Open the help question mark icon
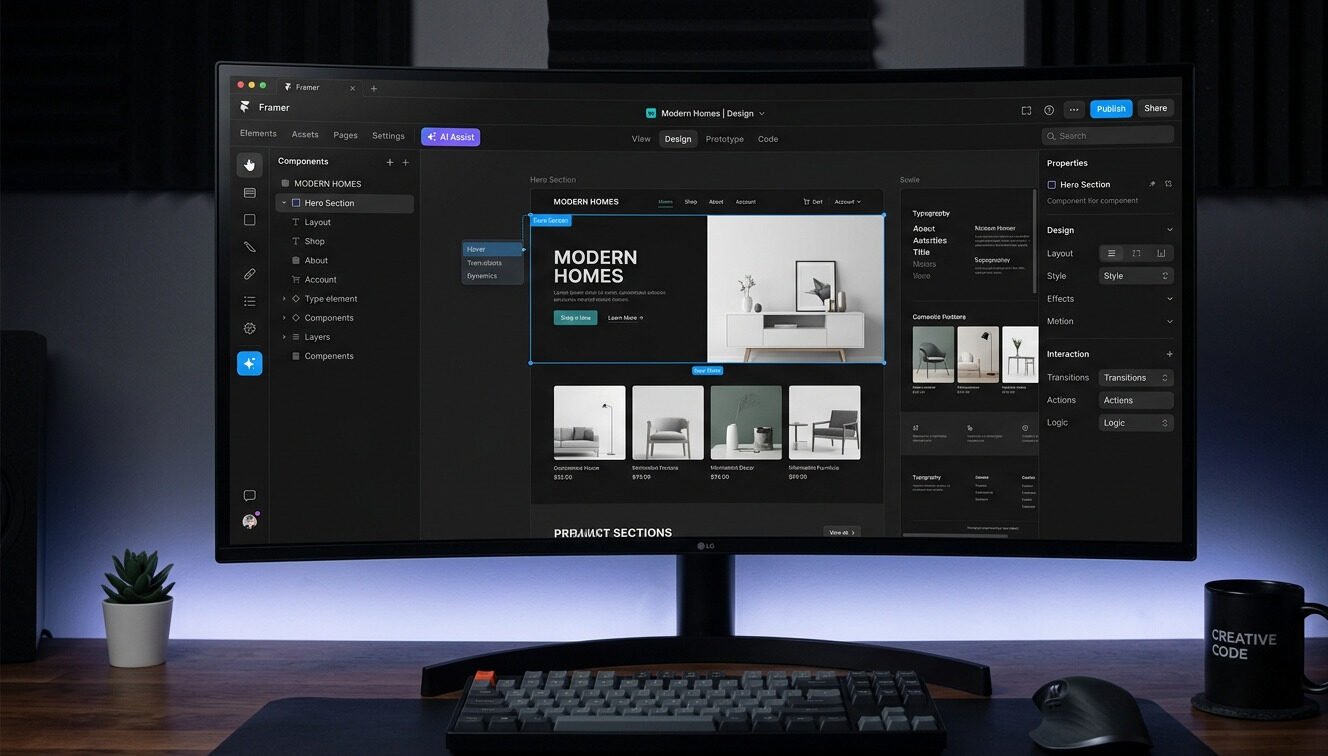 point(1049,110)
